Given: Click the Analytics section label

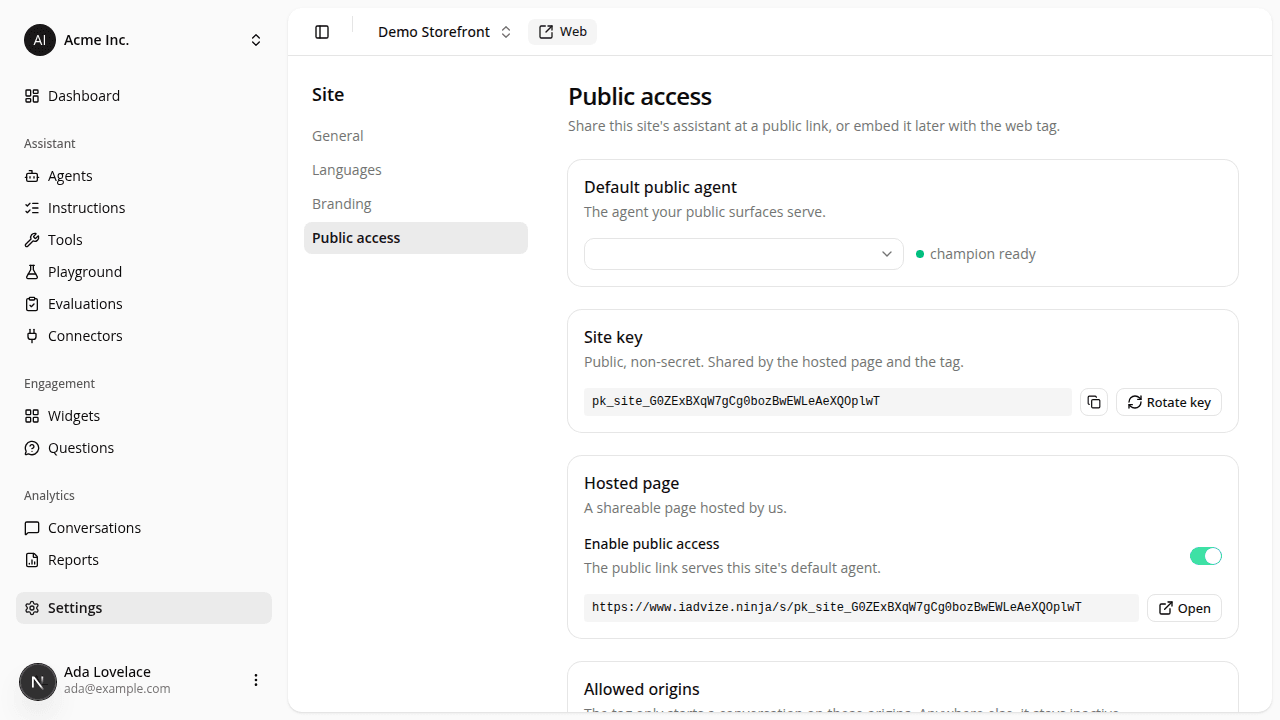Looking at the screenshot, I should point(50,496).
